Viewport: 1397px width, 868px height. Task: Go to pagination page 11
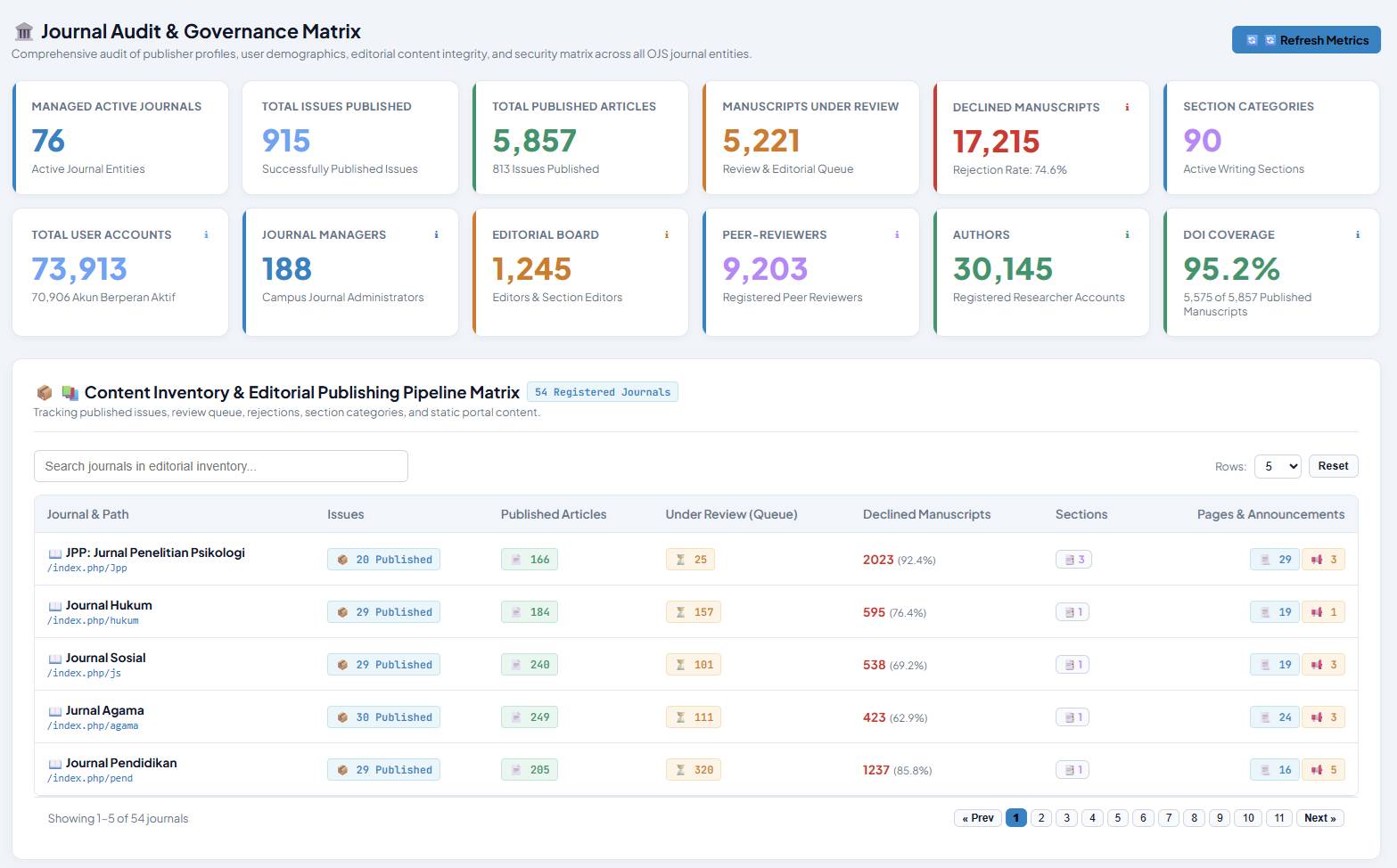pos(1279,818)
